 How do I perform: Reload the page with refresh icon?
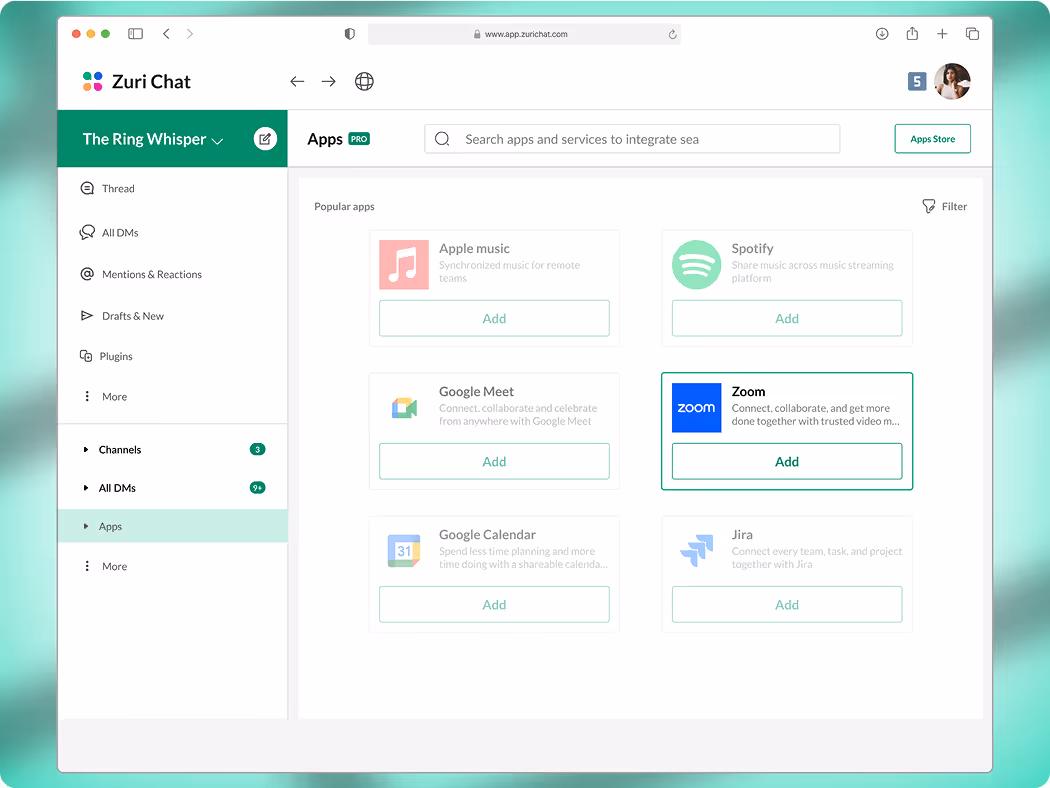point(672,34)
